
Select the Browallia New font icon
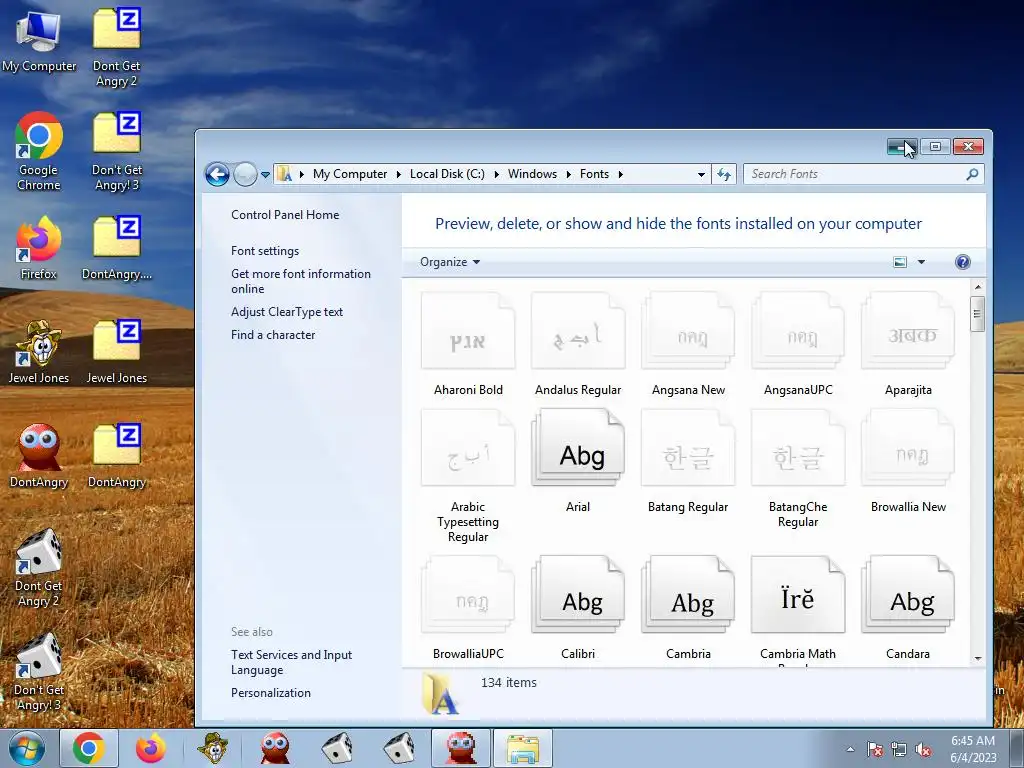[908, 448]
